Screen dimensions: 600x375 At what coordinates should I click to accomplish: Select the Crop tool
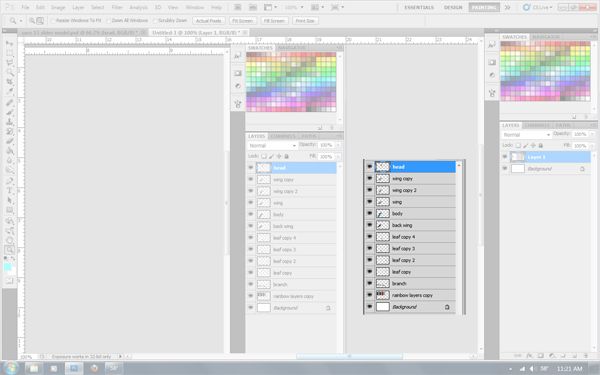tap(9, 82)
